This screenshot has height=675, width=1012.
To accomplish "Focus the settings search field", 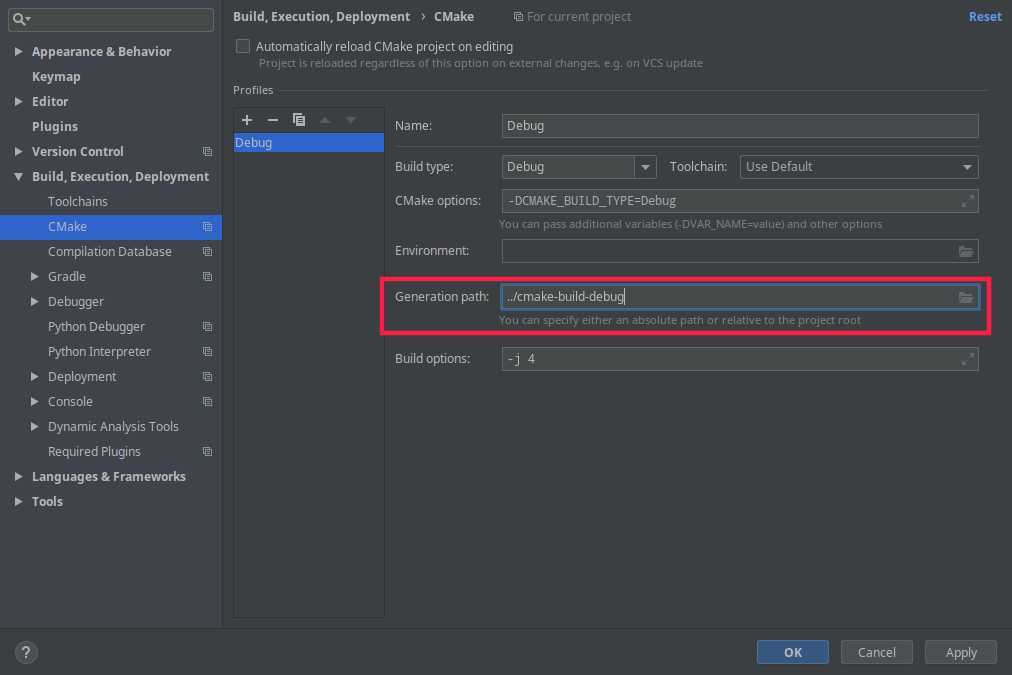I will pos(111,19).
